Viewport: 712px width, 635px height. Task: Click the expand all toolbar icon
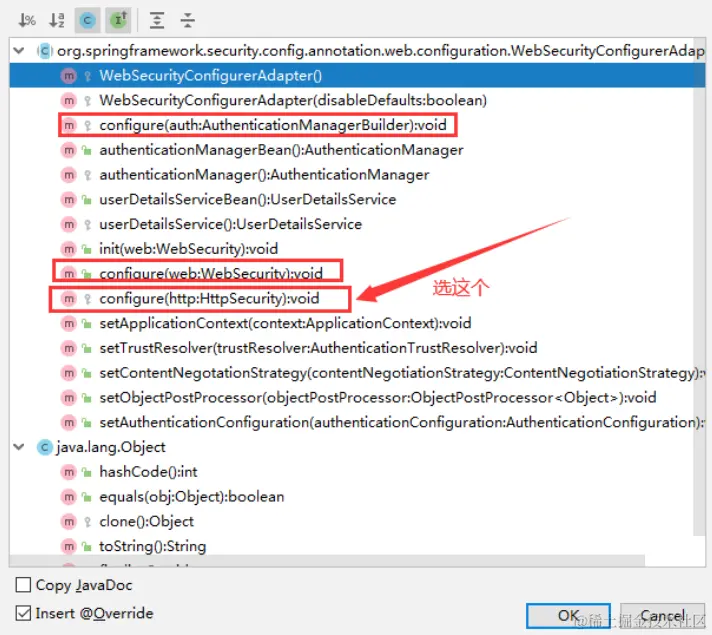(x=157, y=20)
